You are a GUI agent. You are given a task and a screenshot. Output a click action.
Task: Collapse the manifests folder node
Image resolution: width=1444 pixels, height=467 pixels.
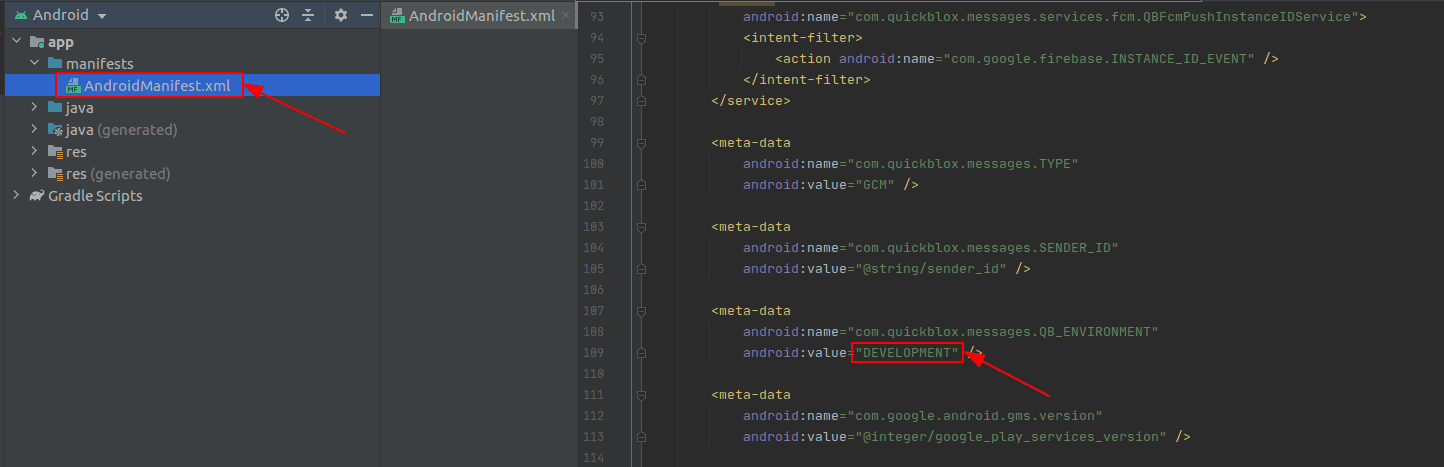tap(35, 64)
